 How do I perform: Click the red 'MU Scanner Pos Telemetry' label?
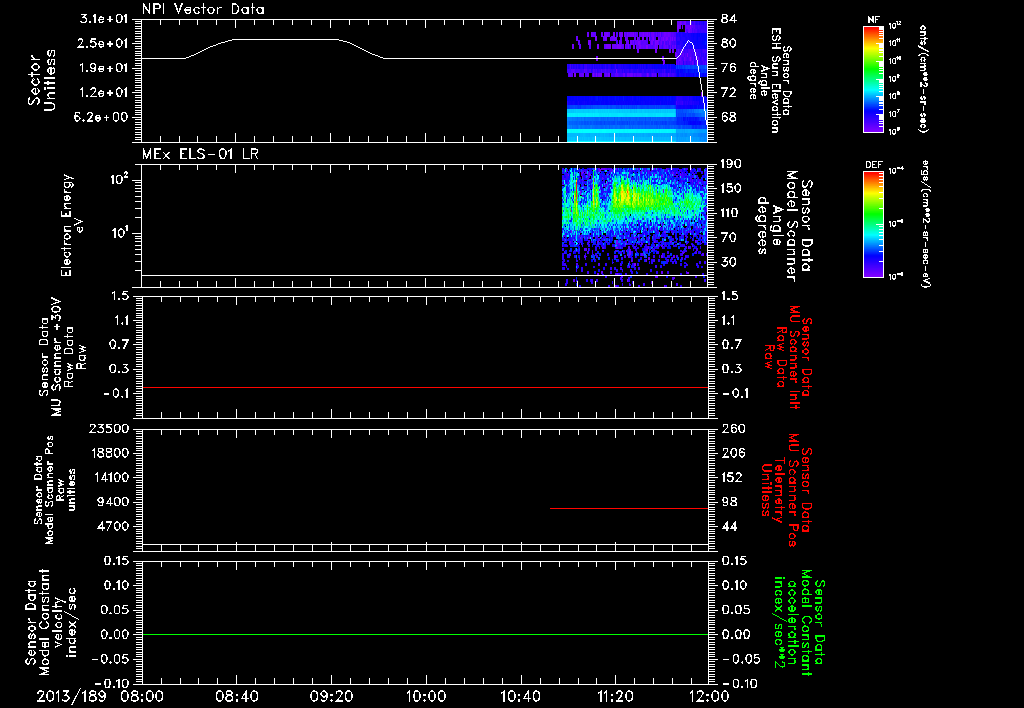pyautogui.click(x=786, y=490)
